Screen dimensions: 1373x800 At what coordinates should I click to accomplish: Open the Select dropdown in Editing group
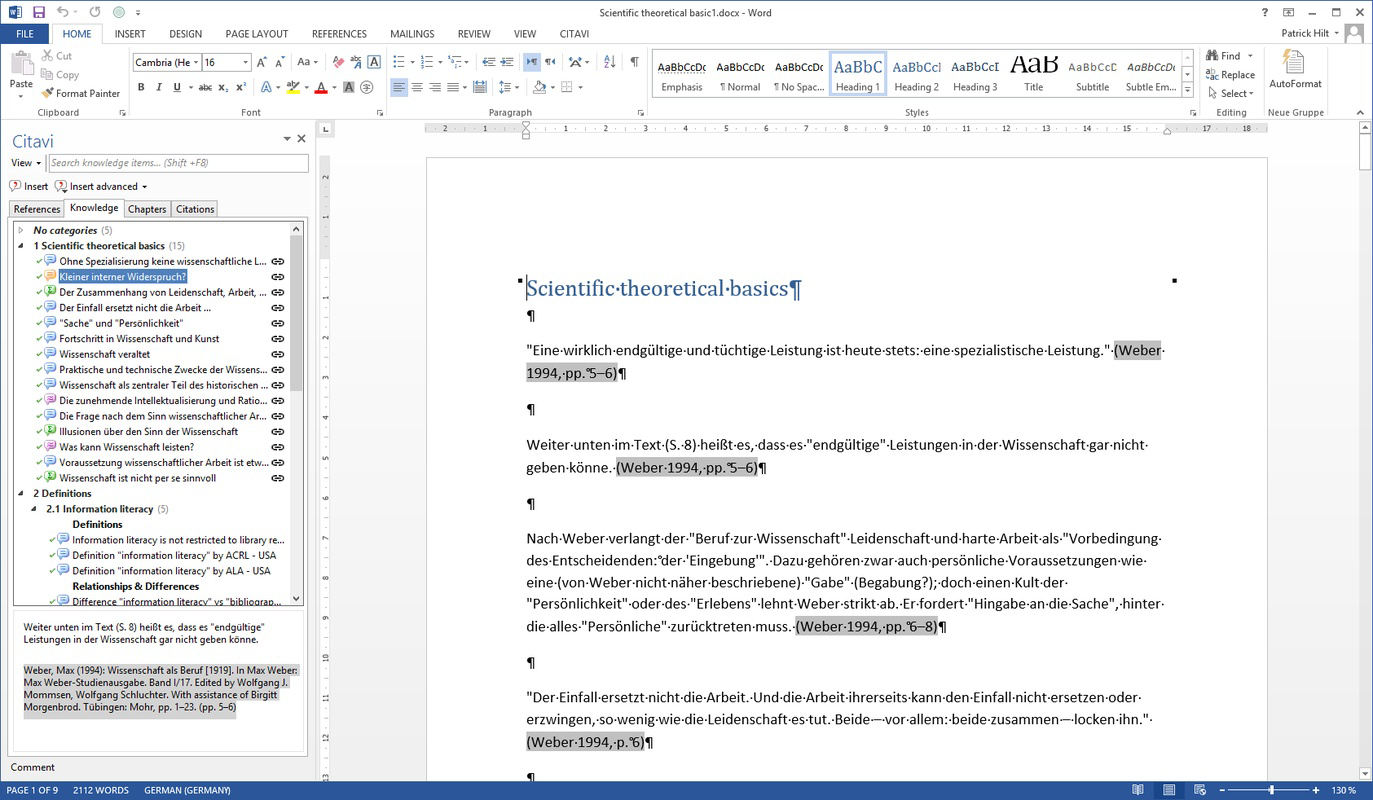[x=1229, y=93]
